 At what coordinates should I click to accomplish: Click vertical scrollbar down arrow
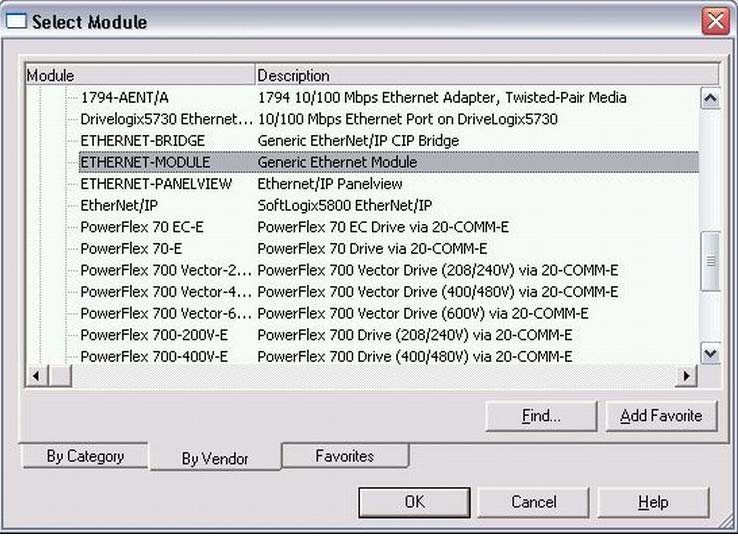[710, 353]
